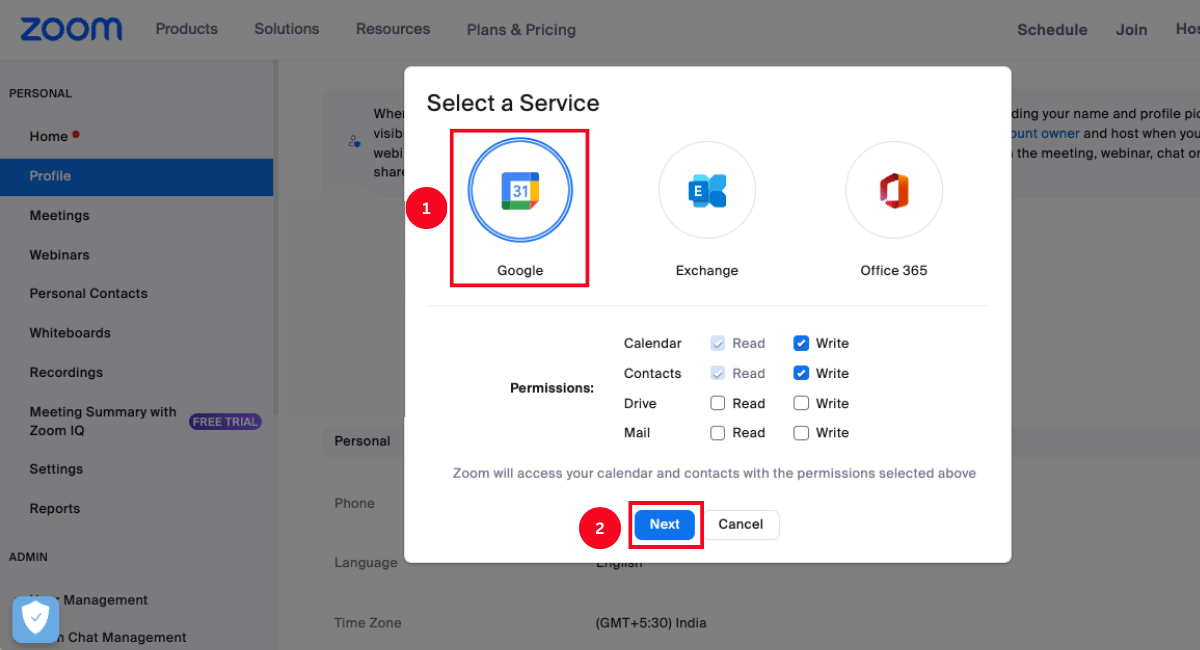The width and height of the screenshot is (1200, 650).
Task: Enable Drive Read permission
Action: 717,403
